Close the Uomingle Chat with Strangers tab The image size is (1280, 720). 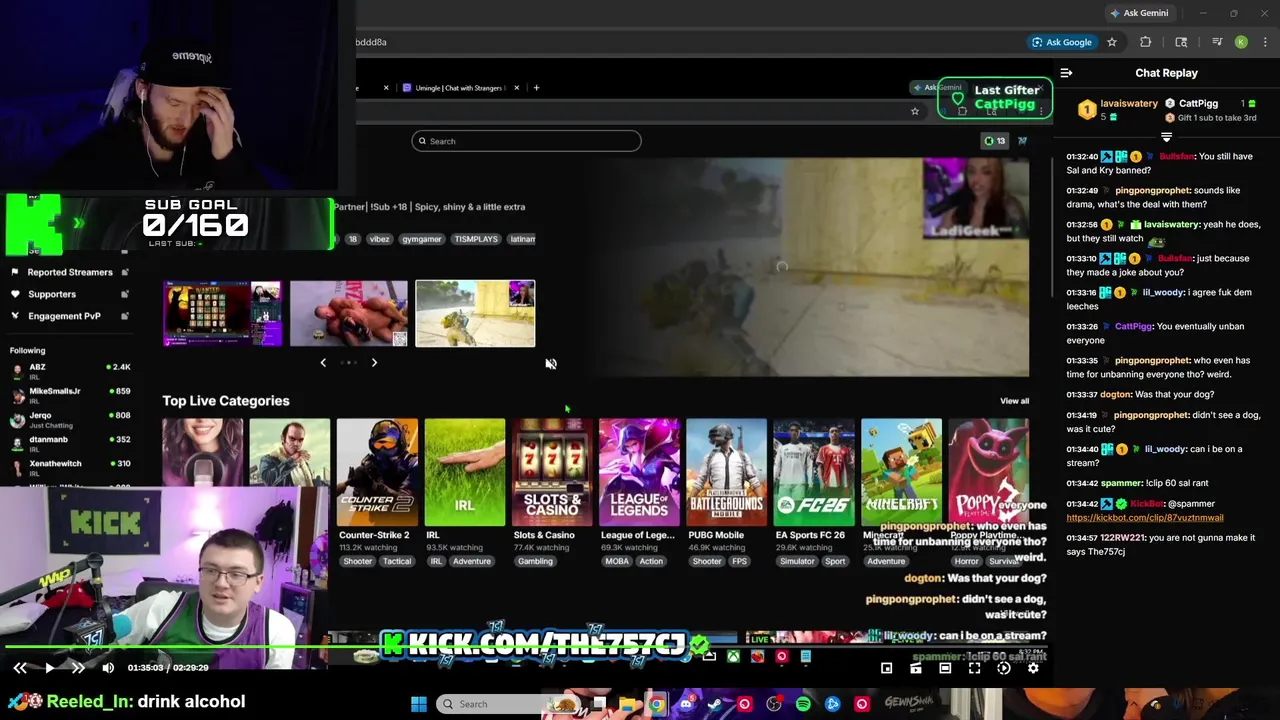click(x=516, y=88)
